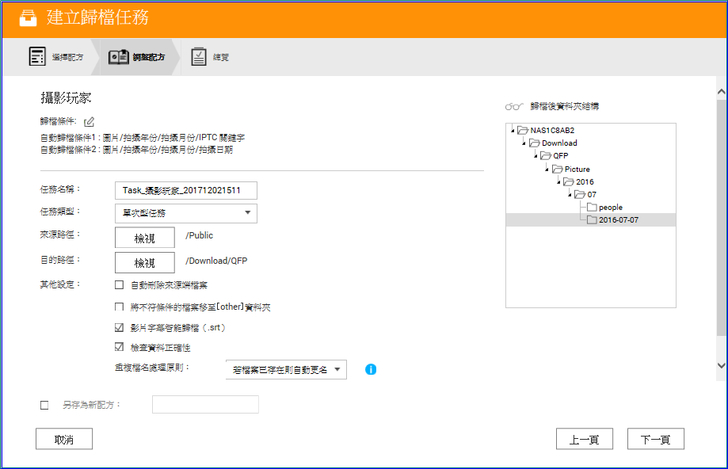
Task: Collapse the NAS1C8AB2 tree node arrow
Action: coord(513,130)
